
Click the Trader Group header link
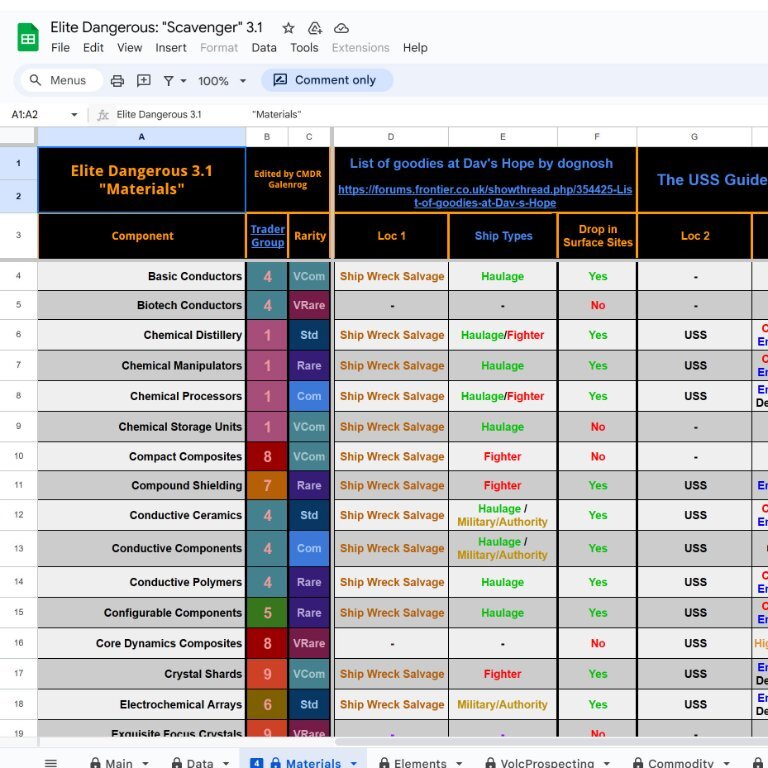(x=267, y=236)
